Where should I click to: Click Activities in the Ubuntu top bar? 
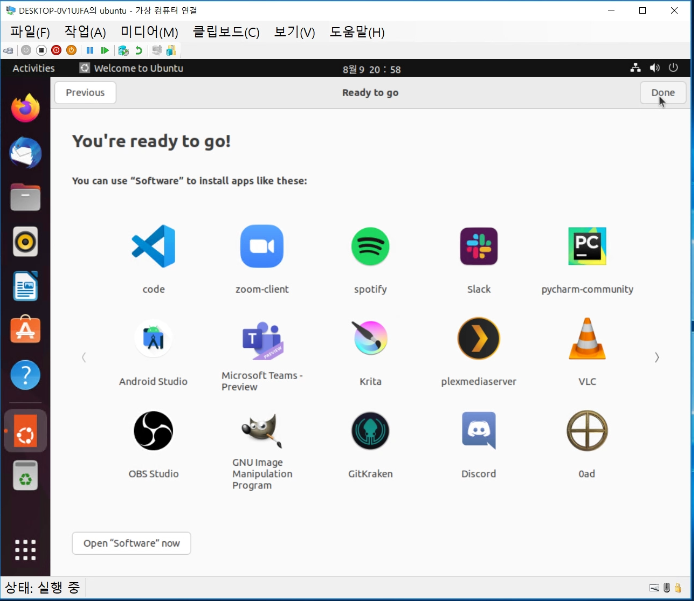point(34,68)
